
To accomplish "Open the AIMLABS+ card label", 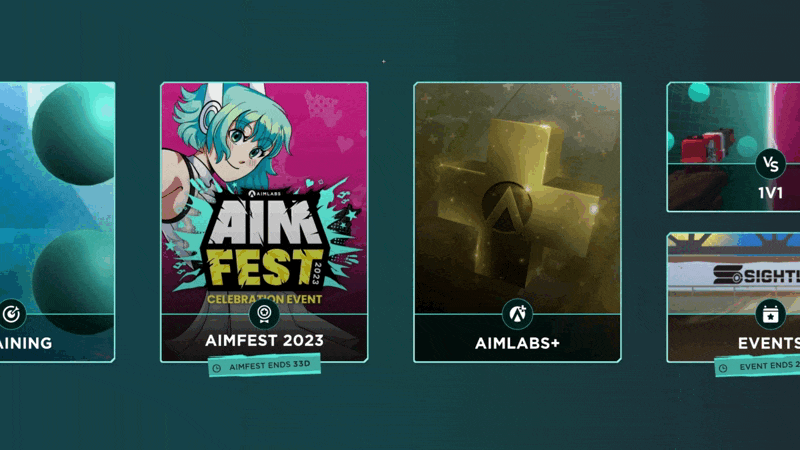I will (517, 343).
